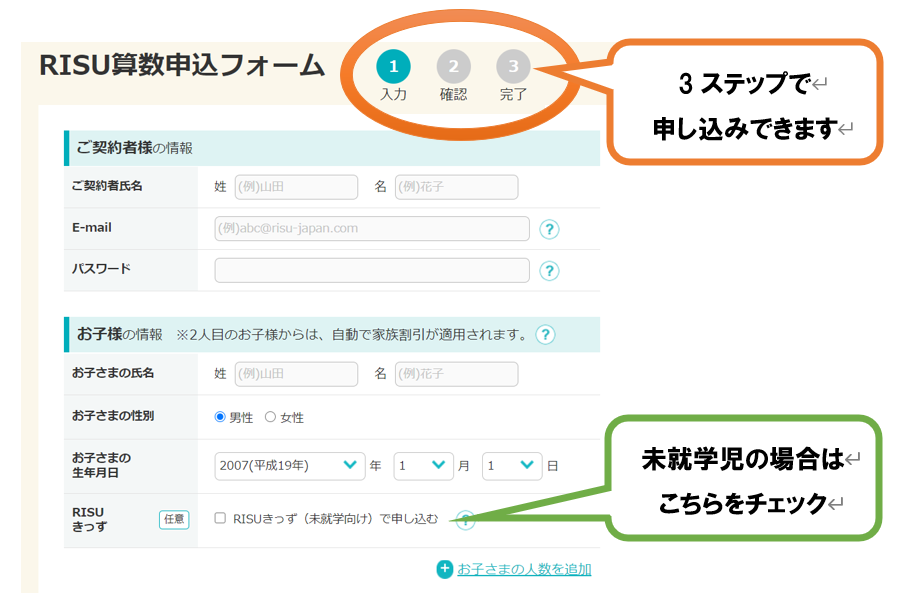The image size is (907, 593).
Task: Click the help icon next to パスワード field
Action: (x=549, y=271)
